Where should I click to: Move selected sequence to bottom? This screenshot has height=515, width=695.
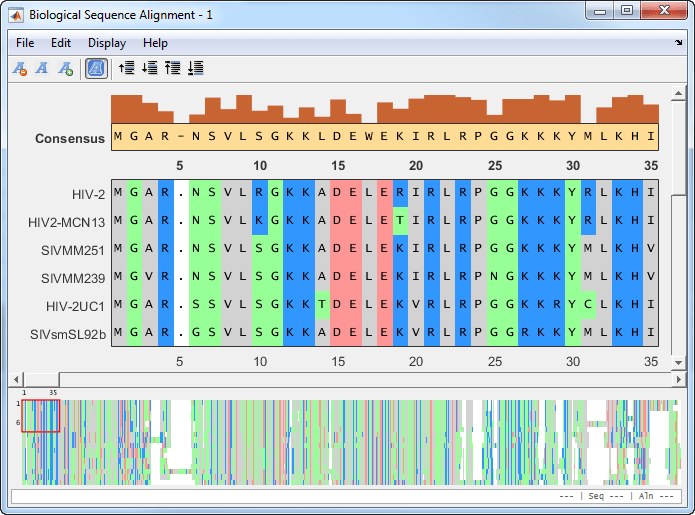[195, 68]
